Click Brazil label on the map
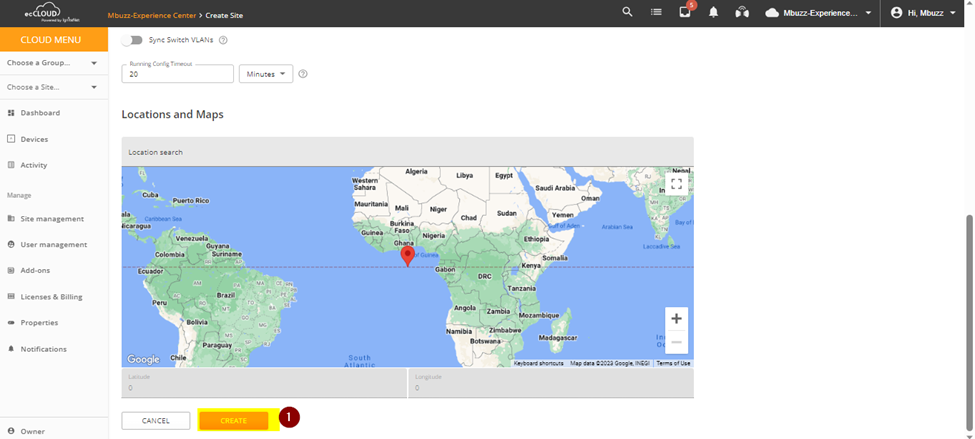 (224, 295)
